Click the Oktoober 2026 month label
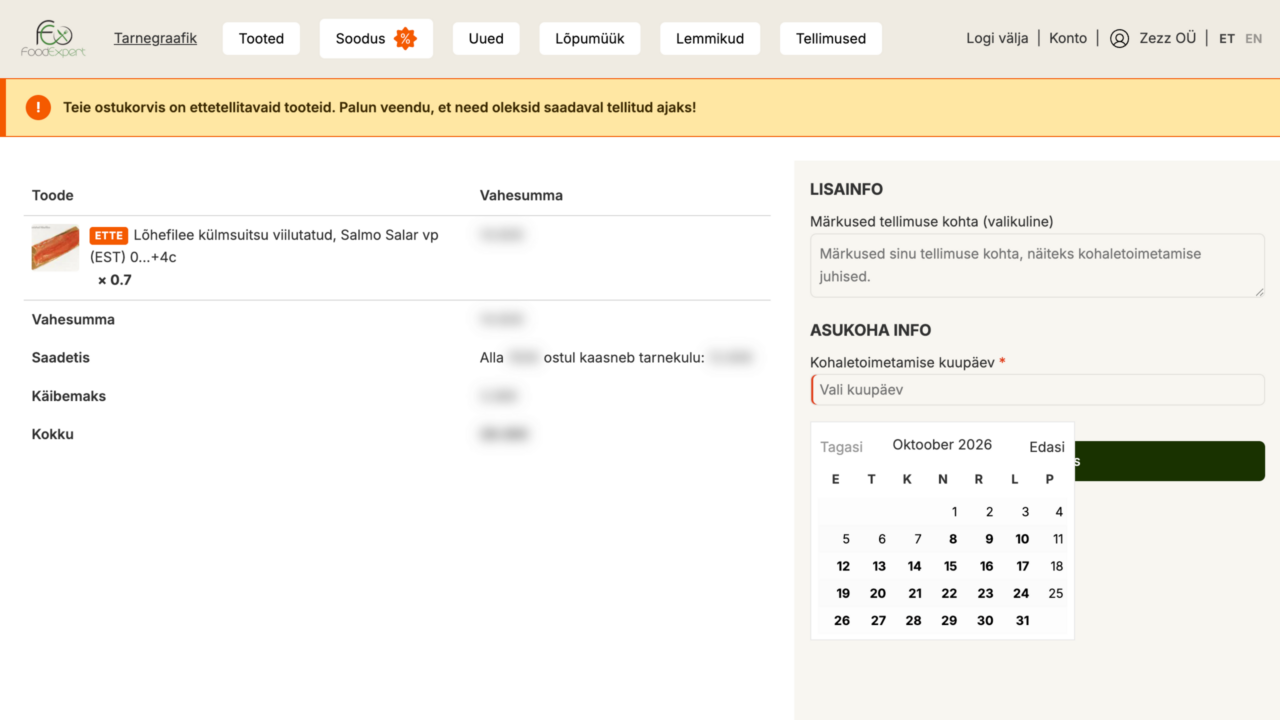The image size is (1280, 720). click(942, 445)
